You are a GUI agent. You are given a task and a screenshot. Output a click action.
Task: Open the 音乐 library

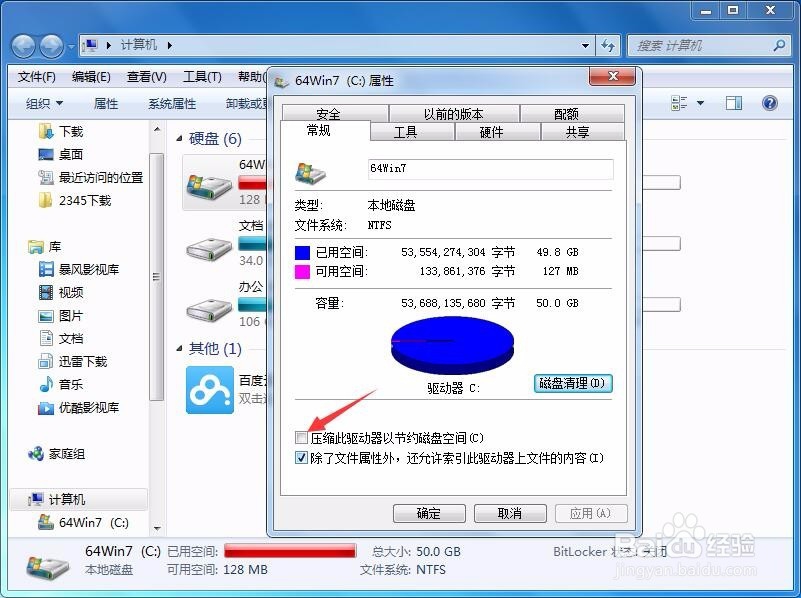pos(61,384)
